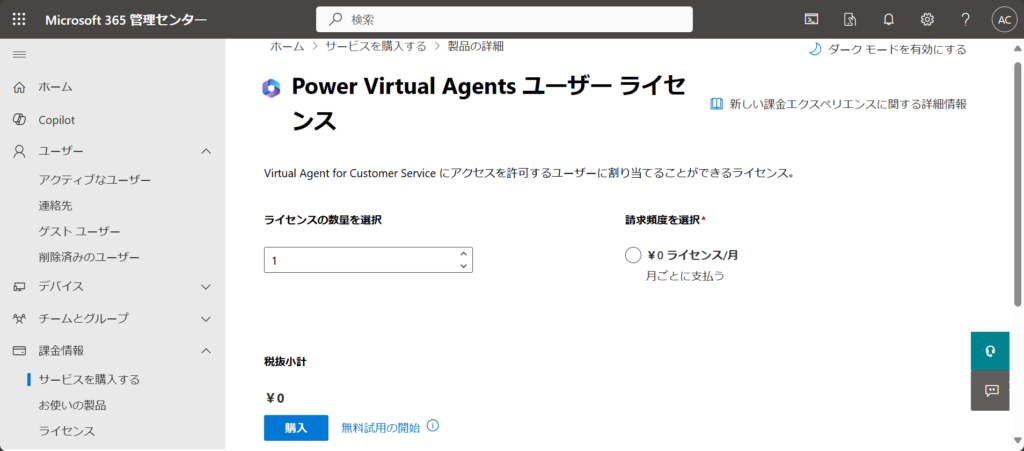Open notifications bell icon

(888, 20)
